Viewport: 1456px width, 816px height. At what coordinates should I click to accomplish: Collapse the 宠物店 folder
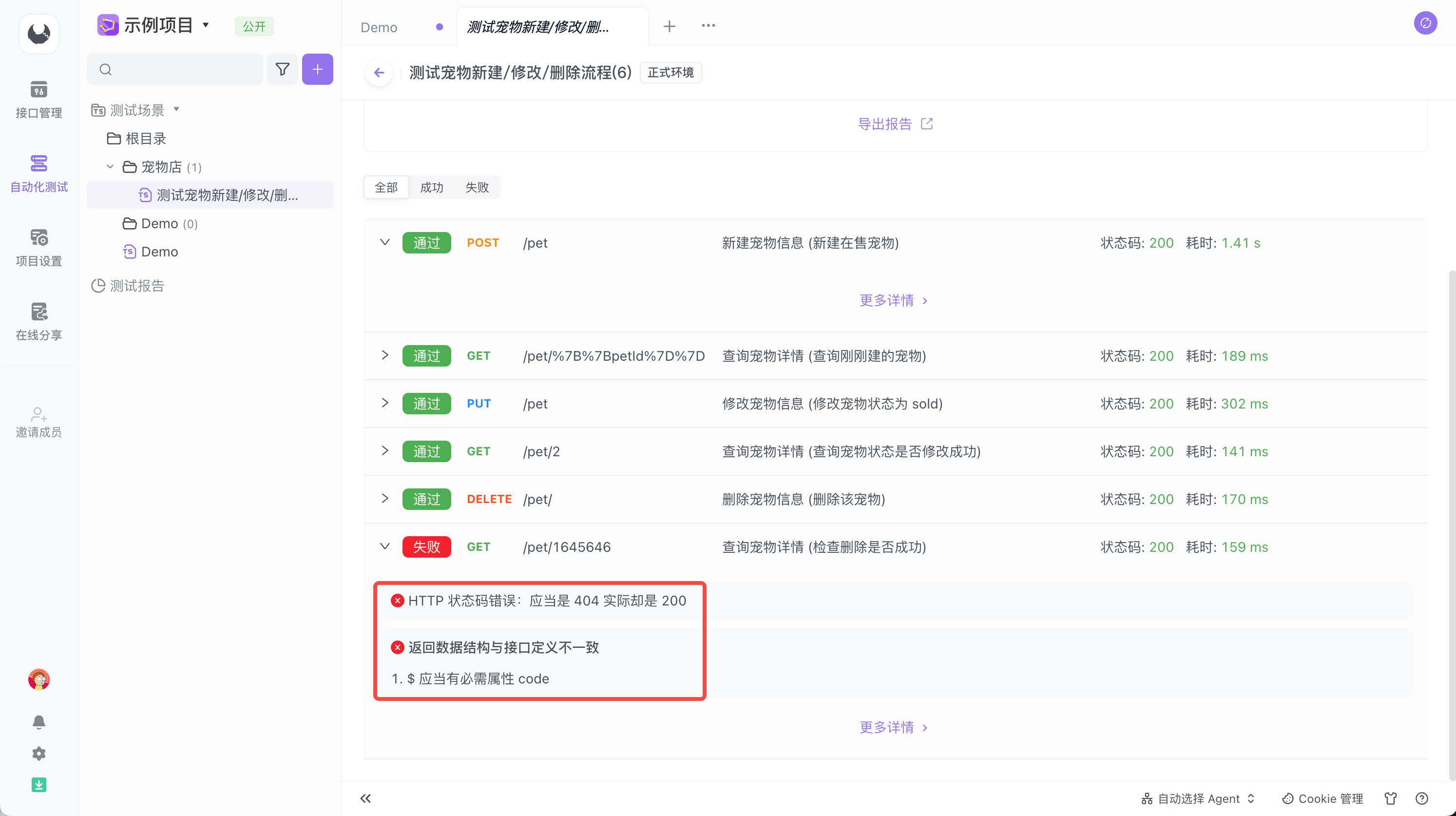110,167
